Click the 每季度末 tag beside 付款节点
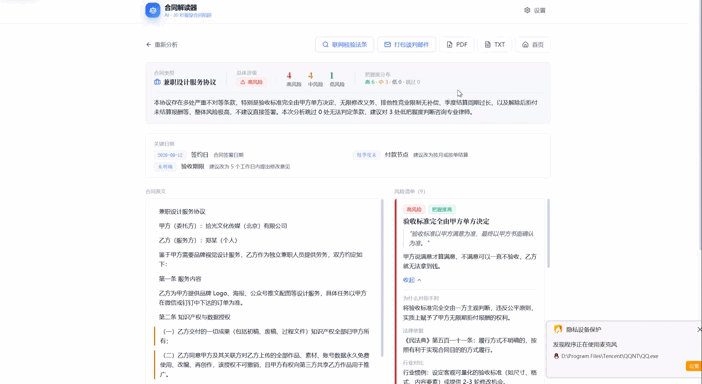This screenshot has height=384, width=702. 366,155
